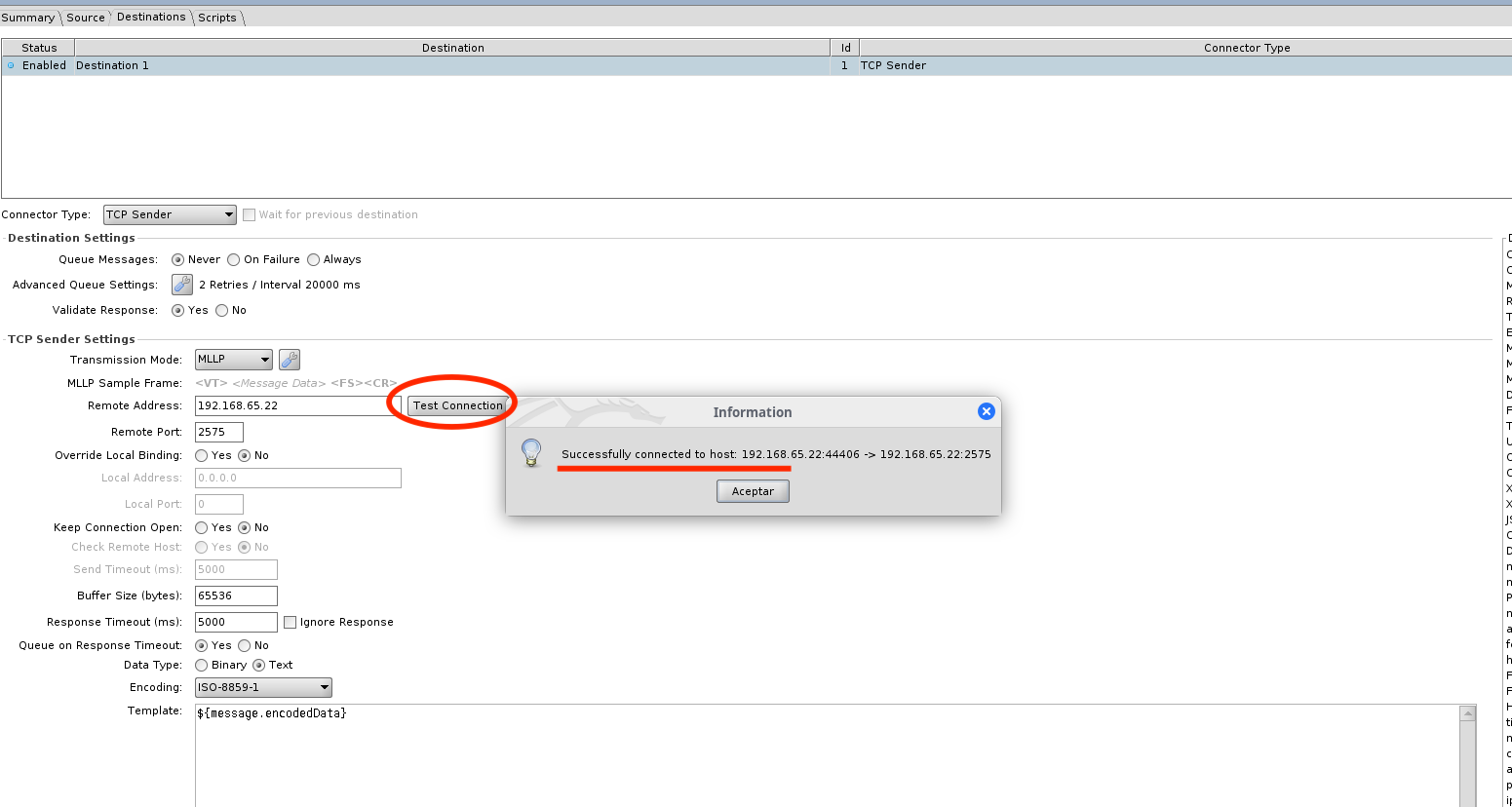Image resolution: width=1512 pixels, height=807 pixels.
Task: Click Aceptar in the Information dialog
Action: click(x=753, y=491)
